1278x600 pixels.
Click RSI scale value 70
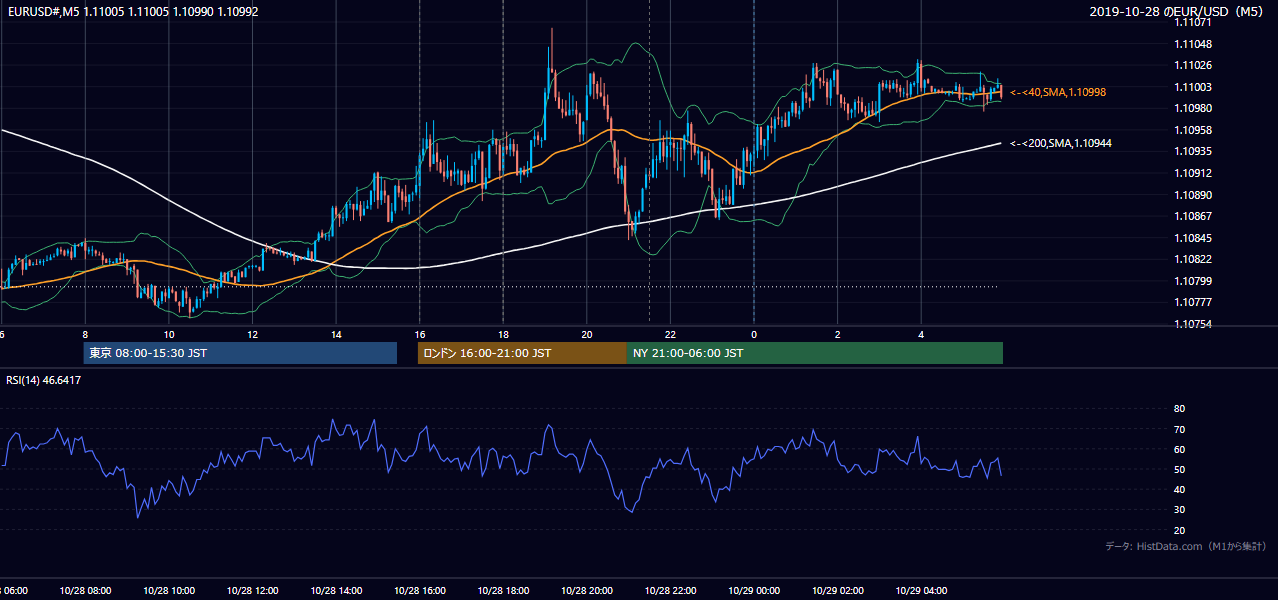click(1179, 429)
